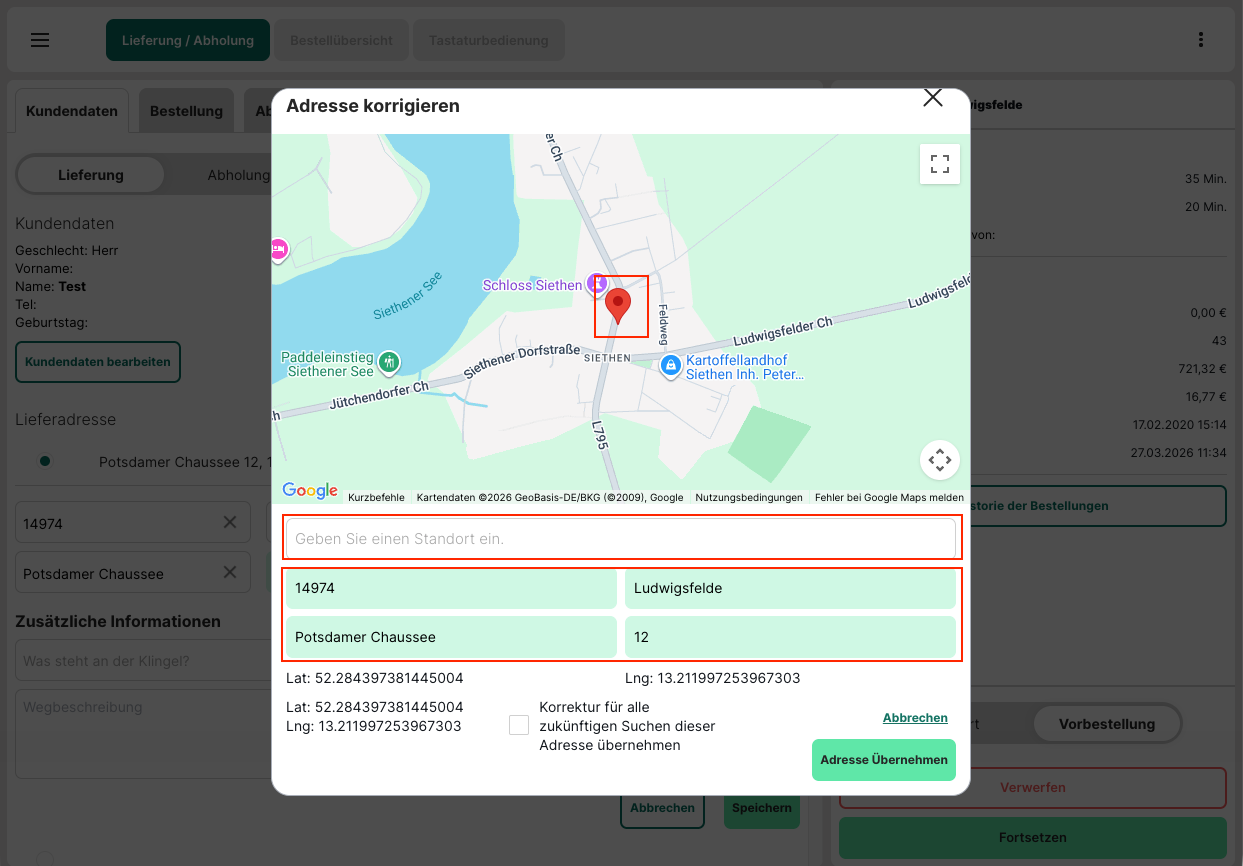Enable correction for all future searches checkbox

[x=519, y=725]
